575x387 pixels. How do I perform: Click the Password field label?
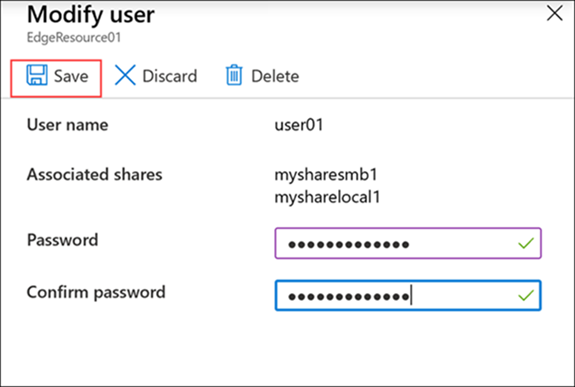(x=62, y=240)
